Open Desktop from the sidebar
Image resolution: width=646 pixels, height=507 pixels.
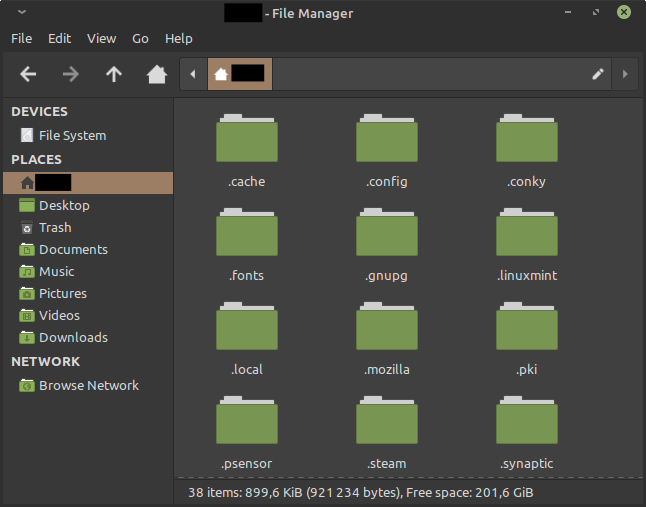(88, 205)
